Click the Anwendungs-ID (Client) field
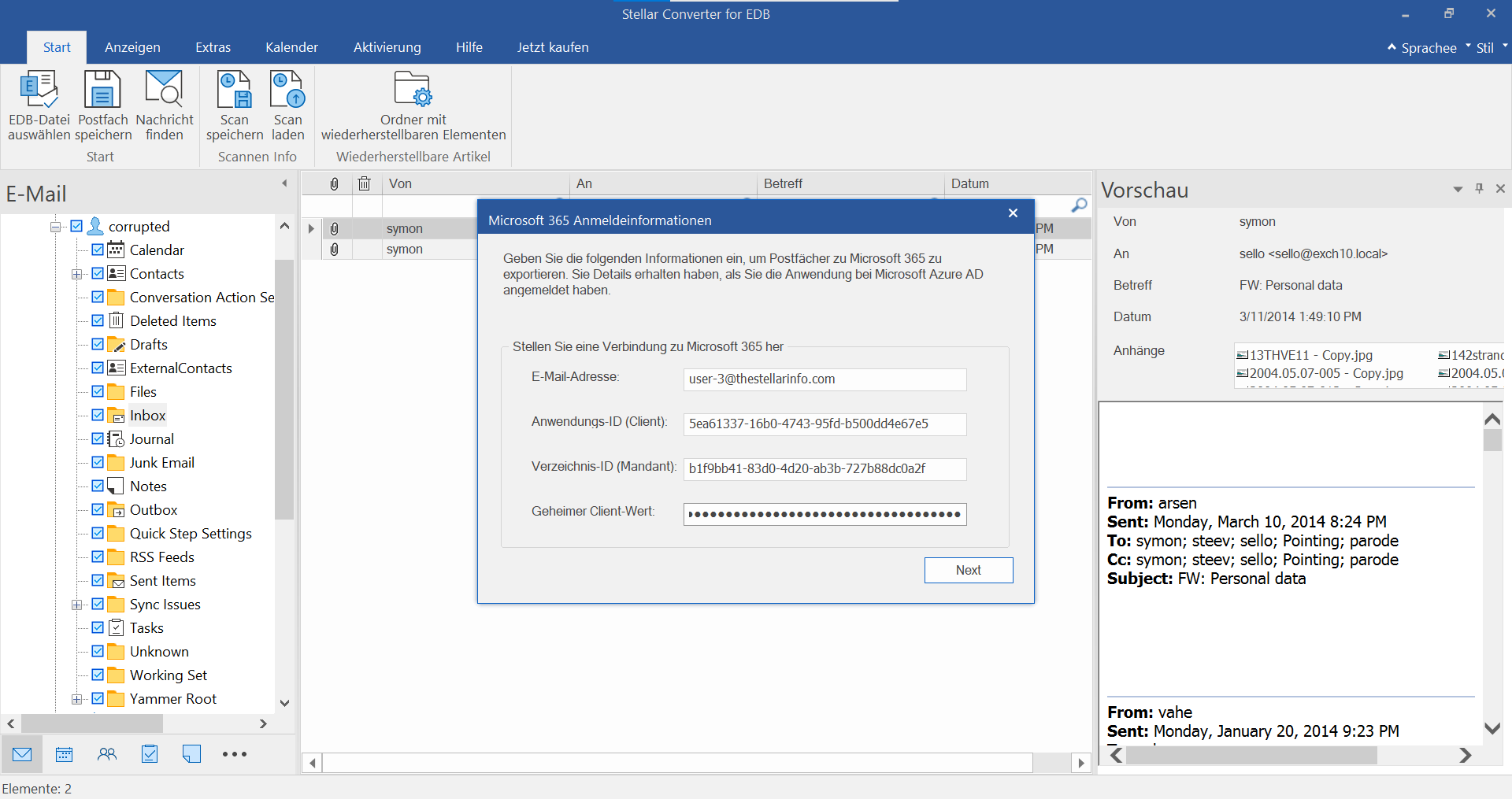This screenshot has height=799, width=1512. coord(825,424)
